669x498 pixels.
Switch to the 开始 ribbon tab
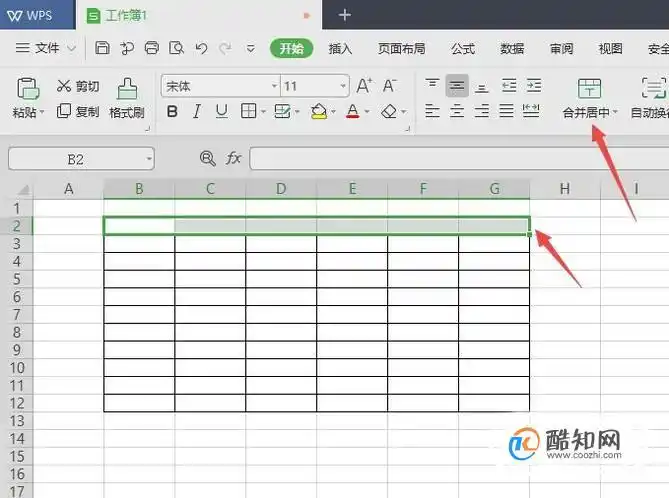pos(291,48)
